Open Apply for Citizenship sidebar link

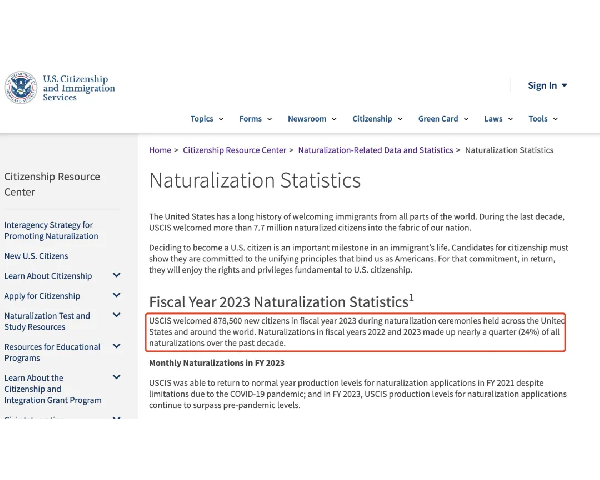tap(42, 296)
